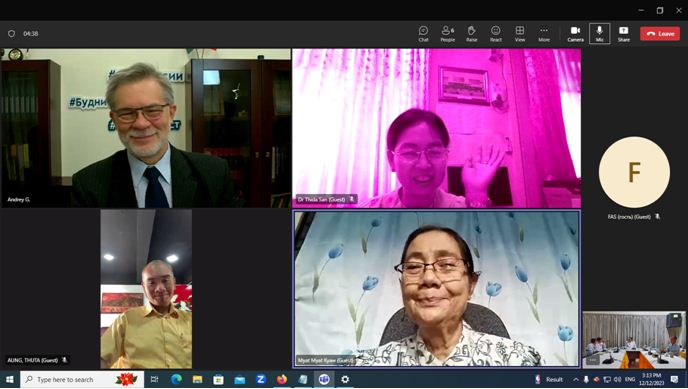Select the Myat Myat Kyaw video tile
The image size is (688, 389).
437,289
